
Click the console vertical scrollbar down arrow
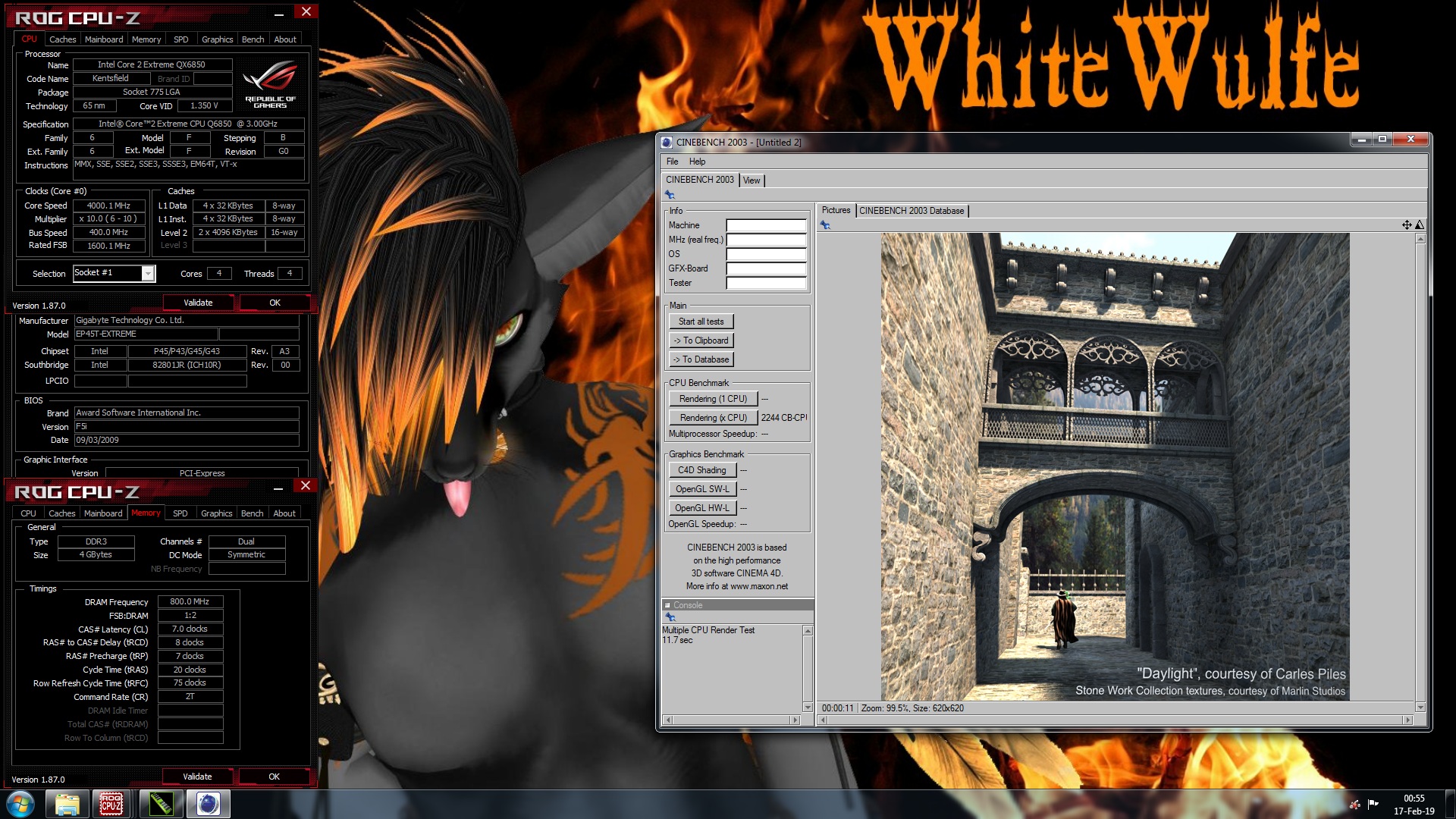[808, 707]
